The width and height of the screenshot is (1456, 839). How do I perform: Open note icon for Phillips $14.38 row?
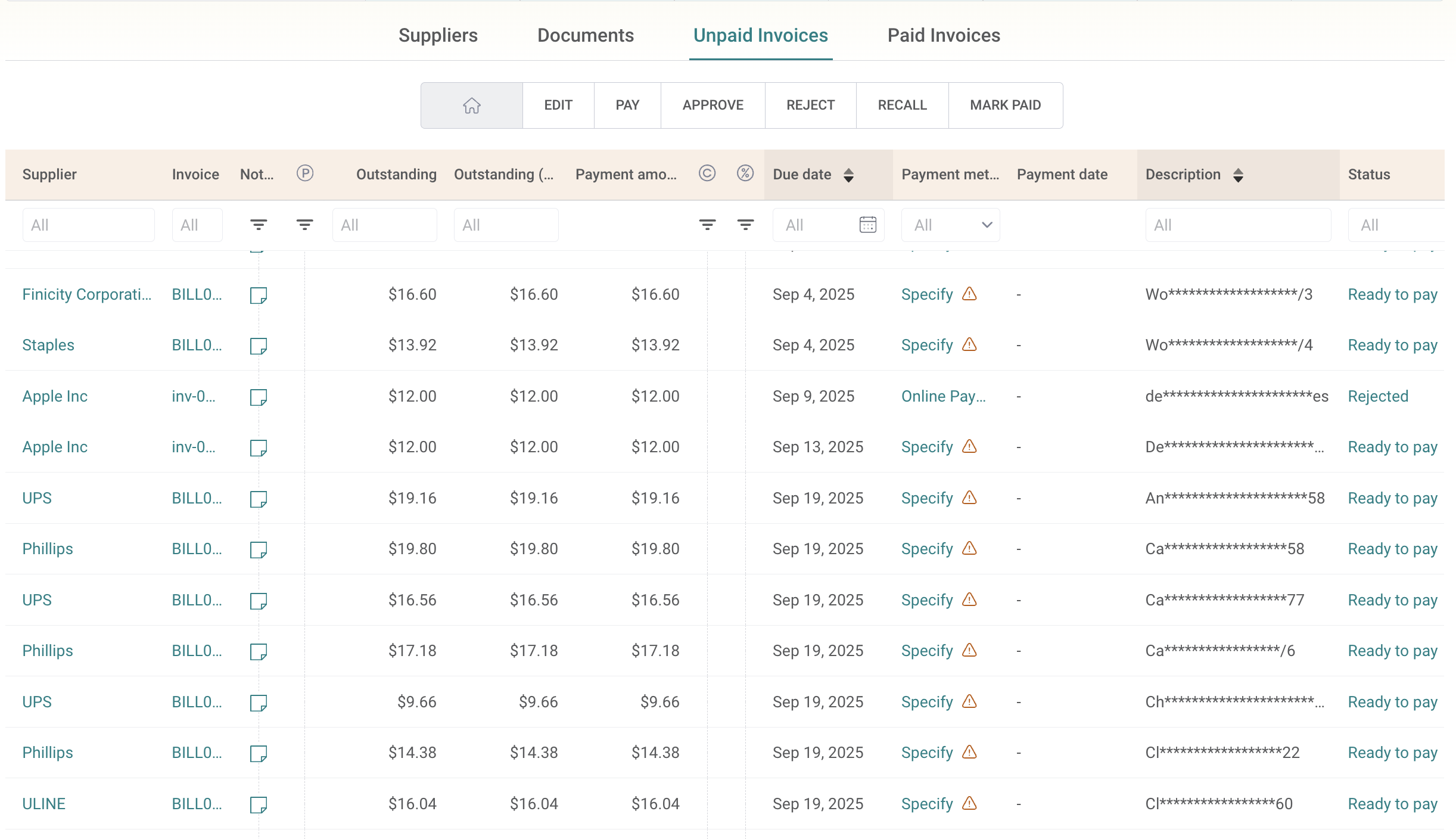(259, 753)
